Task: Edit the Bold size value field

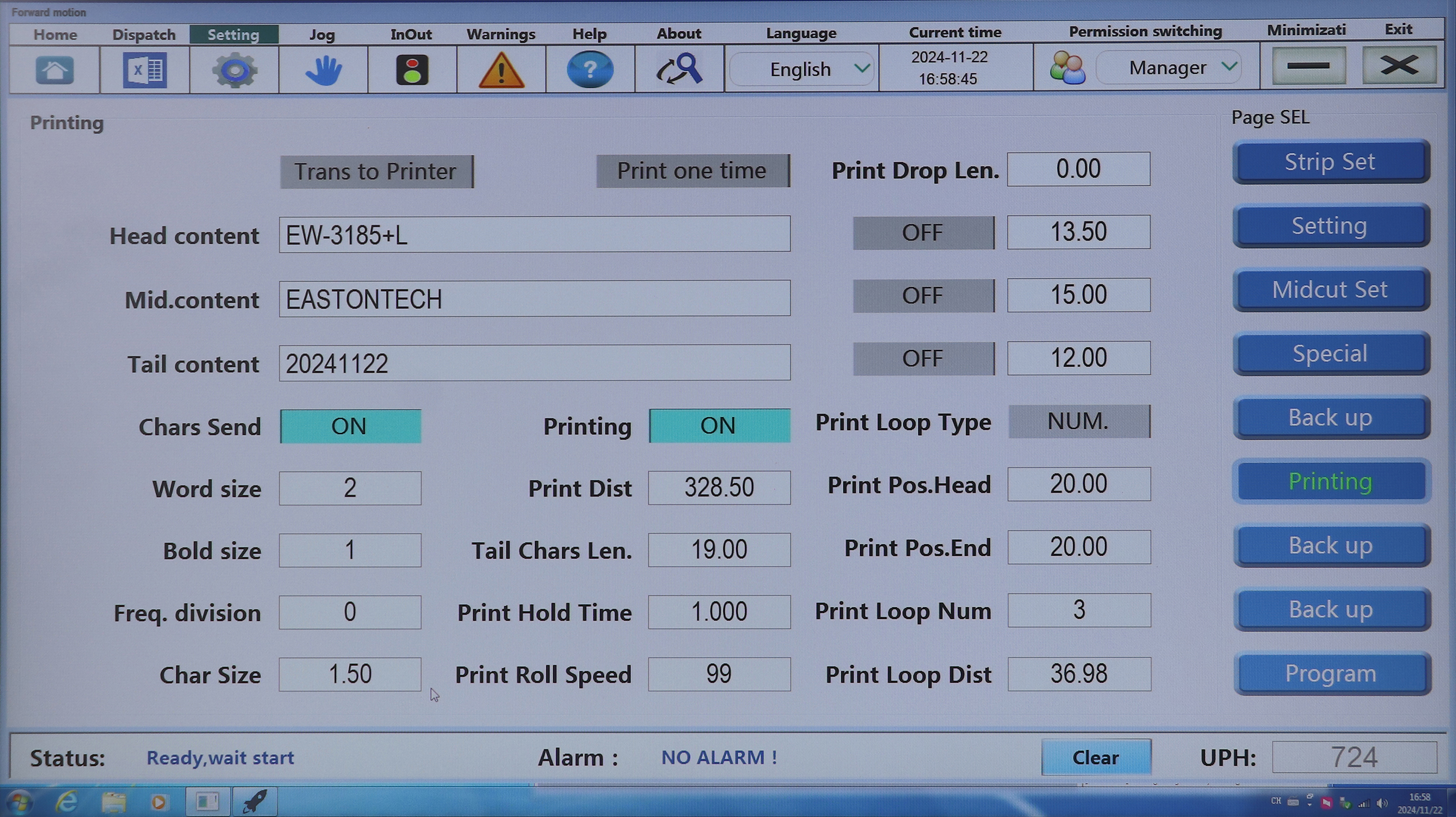Action: (350, 550)
